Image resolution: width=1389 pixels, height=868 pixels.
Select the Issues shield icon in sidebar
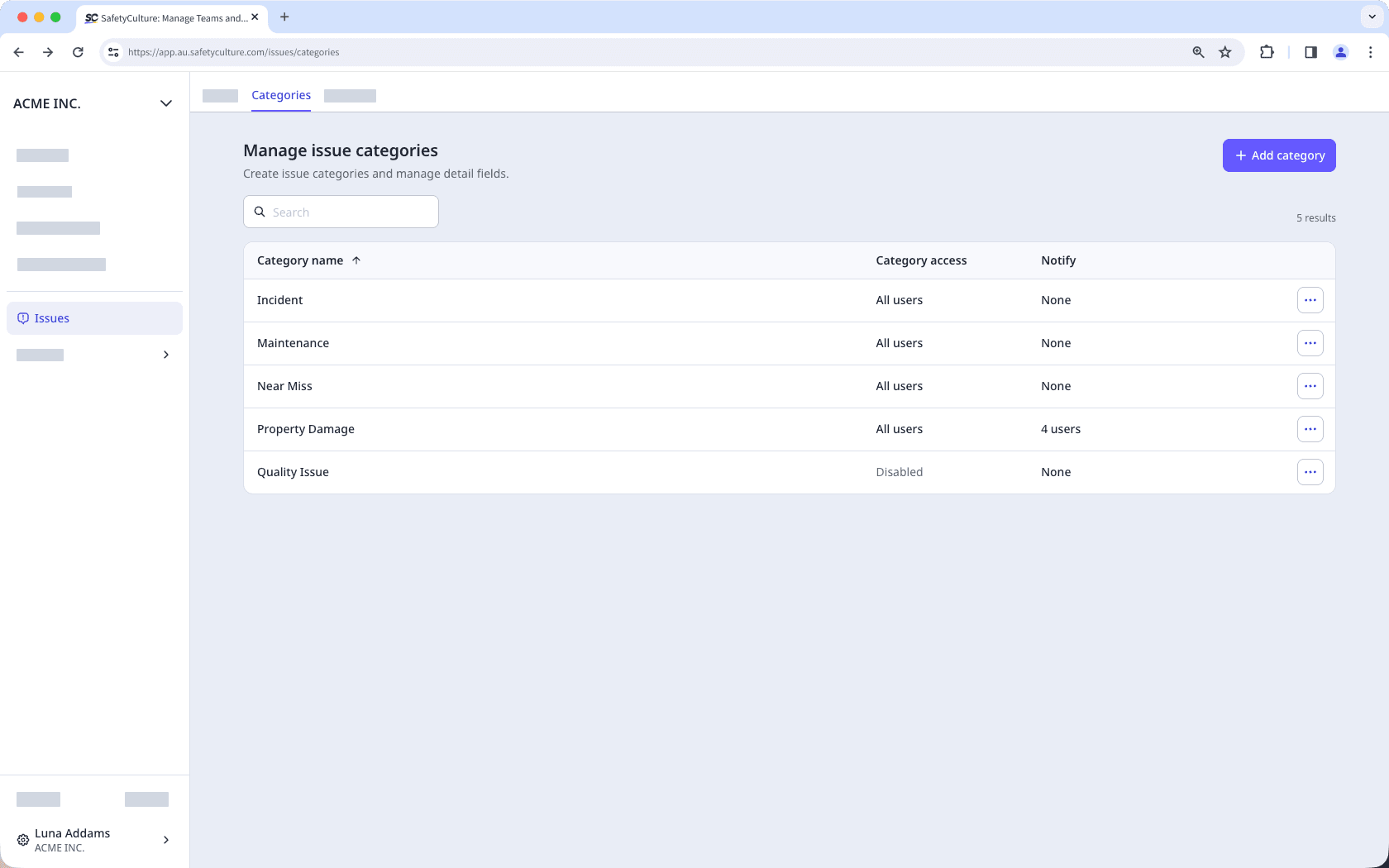click(x=22, y=317)
